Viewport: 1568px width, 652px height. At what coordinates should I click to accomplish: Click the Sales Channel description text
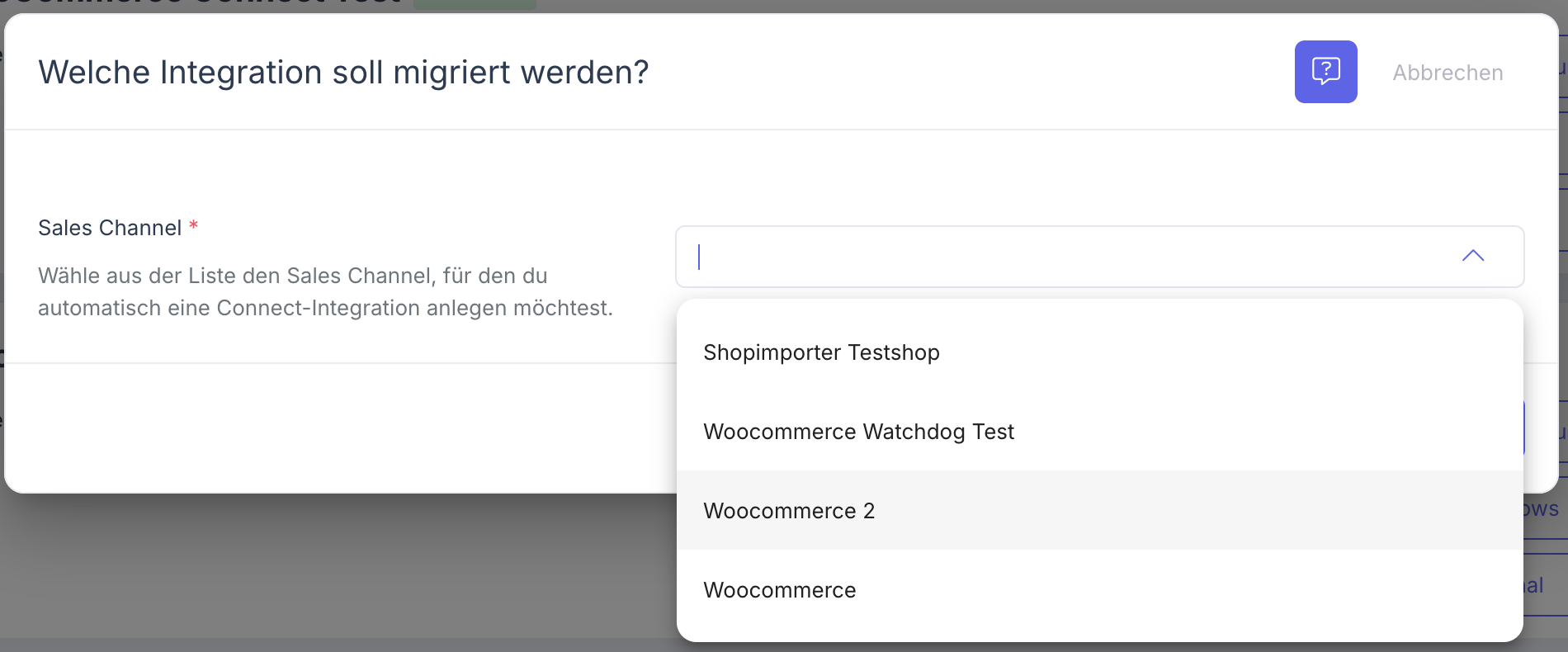pos(325,291)
